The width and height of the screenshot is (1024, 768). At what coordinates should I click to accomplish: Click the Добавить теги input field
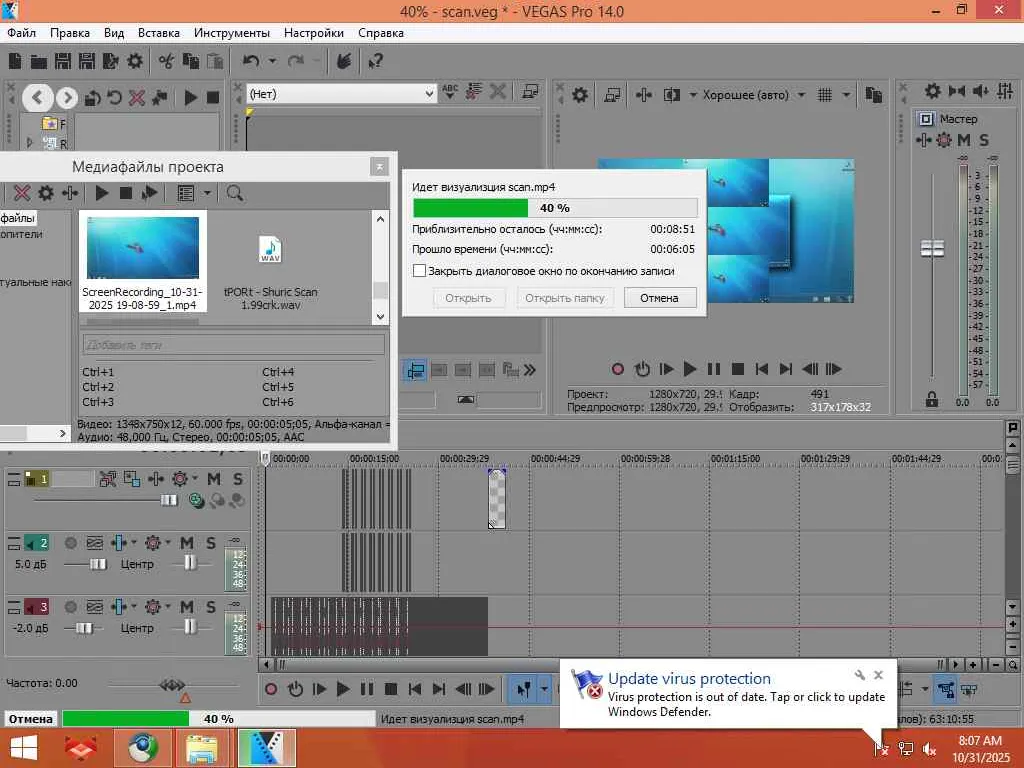tap(234, 344)
